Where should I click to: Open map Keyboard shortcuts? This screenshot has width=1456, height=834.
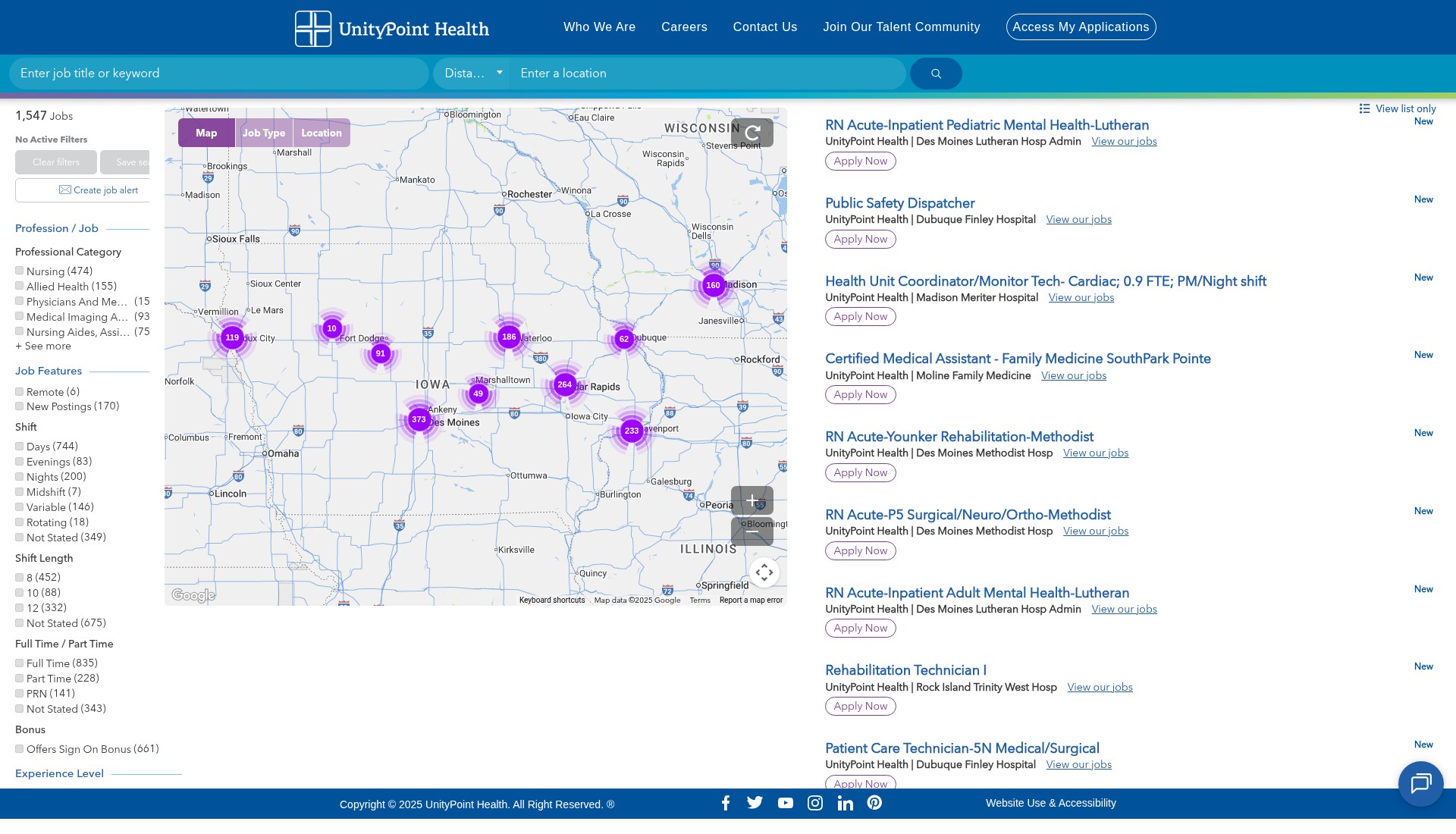[552, 600]
